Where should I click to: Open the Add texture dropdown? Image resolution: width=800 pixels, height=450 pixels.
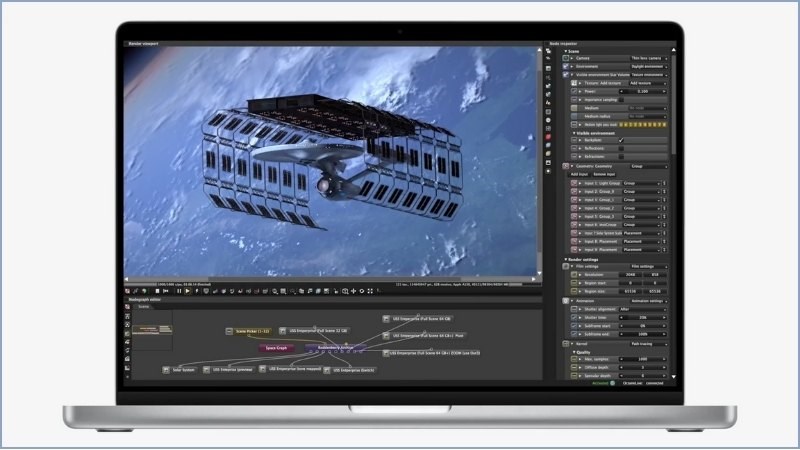[x=647, y=83]
